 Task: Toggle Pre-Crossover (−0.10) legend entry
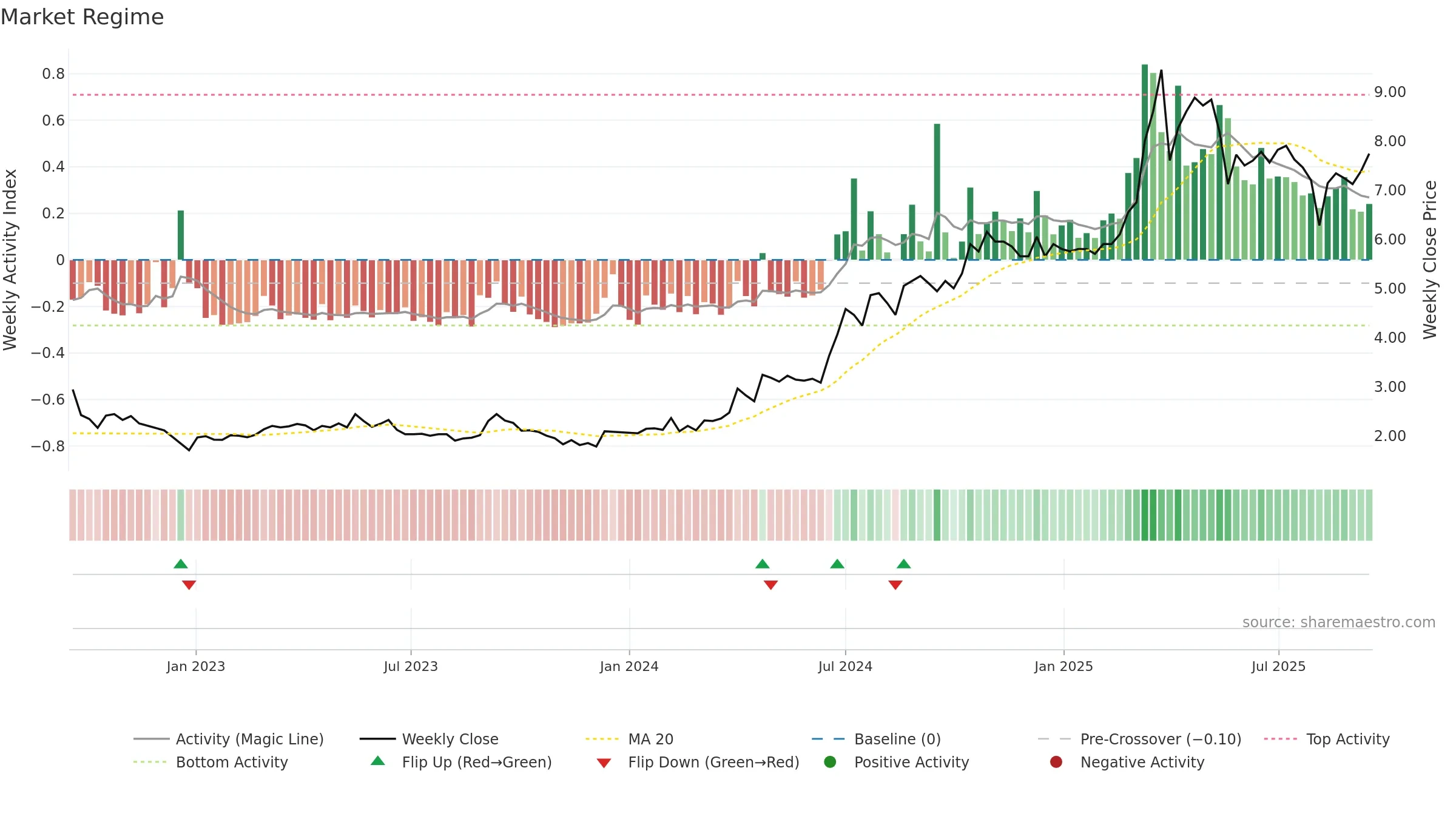point(1139,739)
